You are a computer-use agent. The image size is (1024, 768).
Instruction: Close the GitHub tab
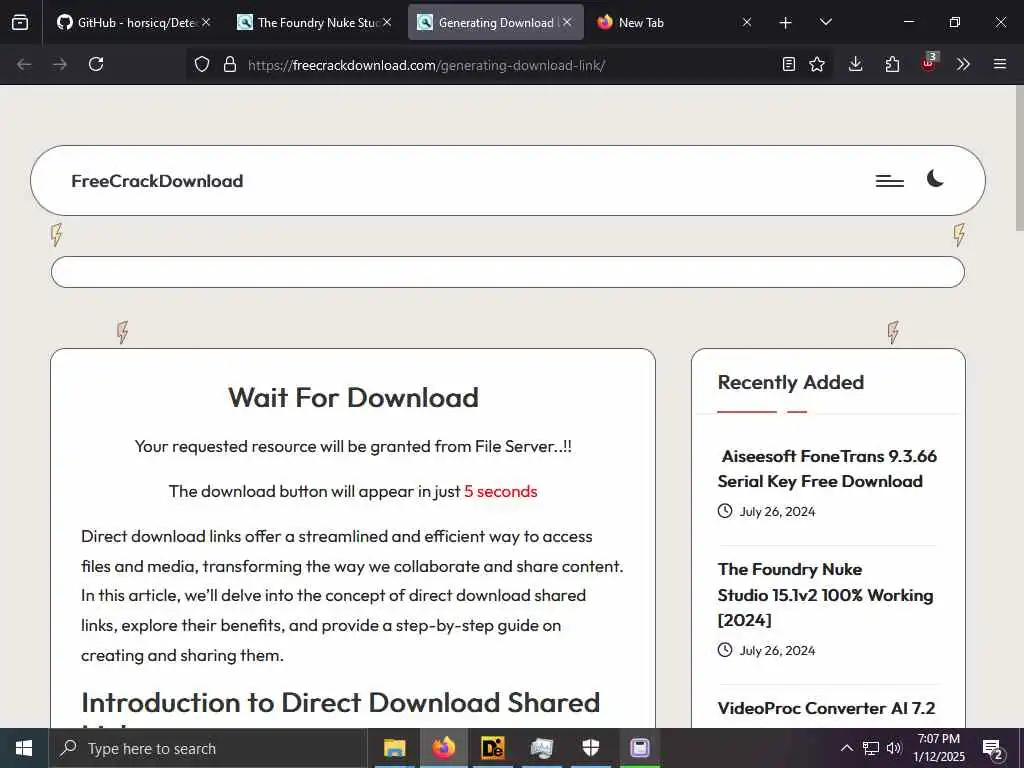(206, 22)
